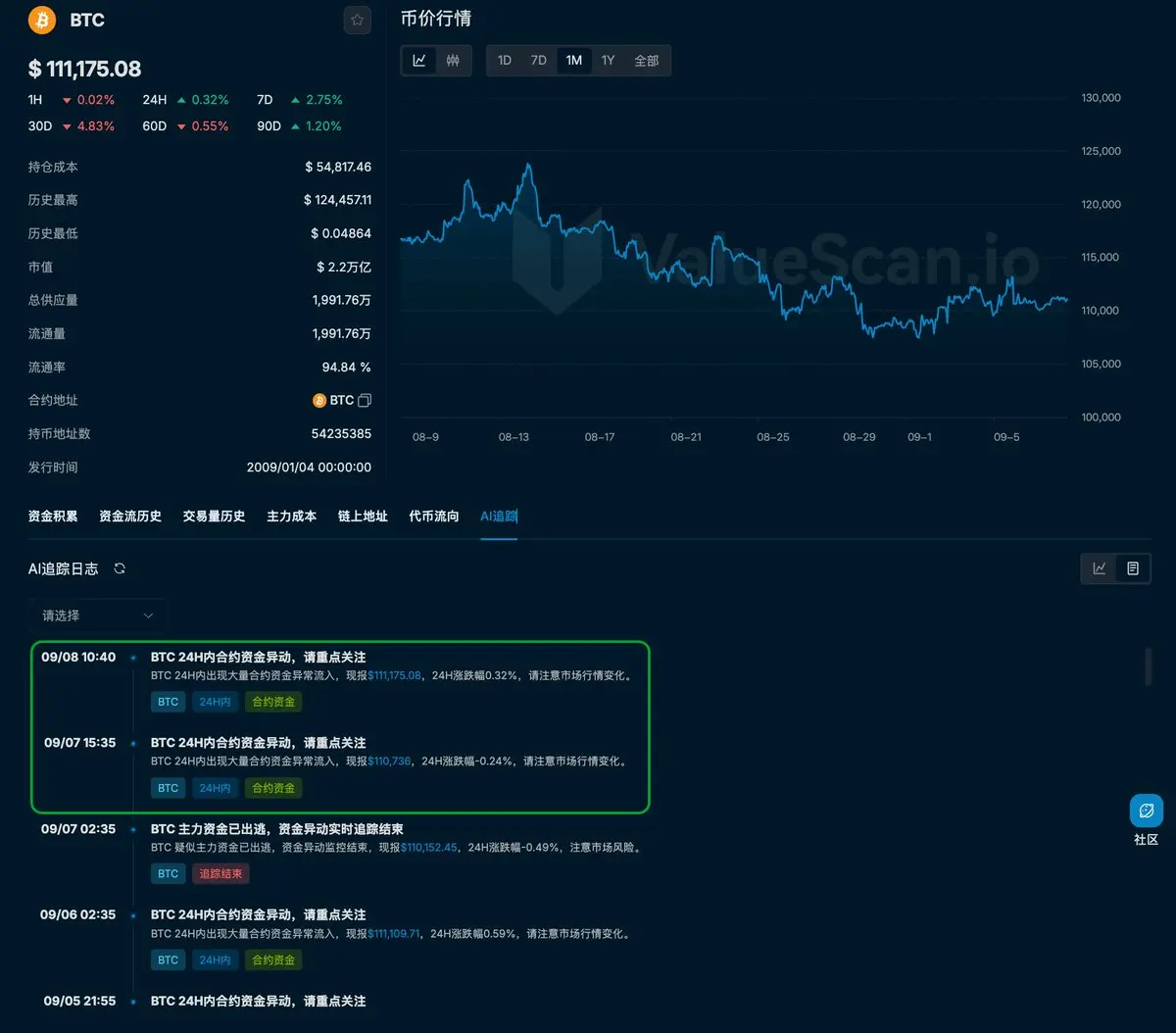Click the 24H change 0.32%
Screen dimensions: 1176x1033
(210, 100)
